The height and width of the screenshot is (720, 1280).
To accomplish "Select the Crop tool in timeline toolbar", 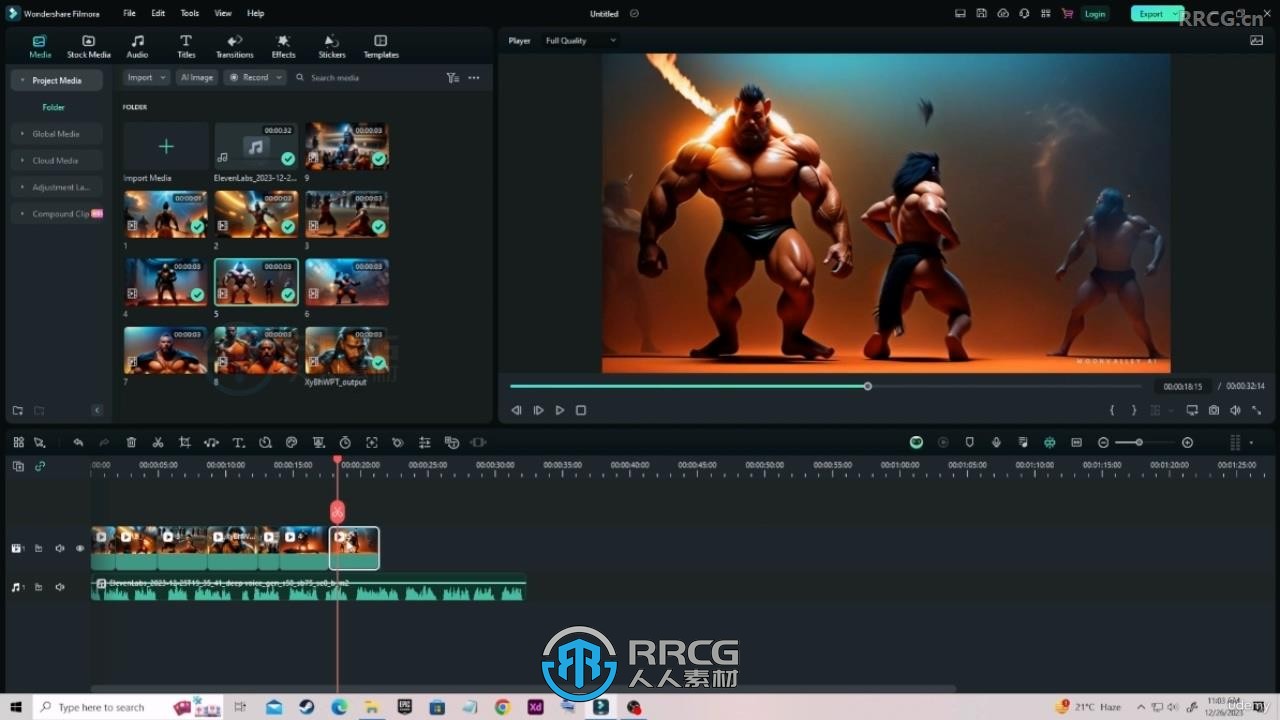I will [x=185, y=442].
